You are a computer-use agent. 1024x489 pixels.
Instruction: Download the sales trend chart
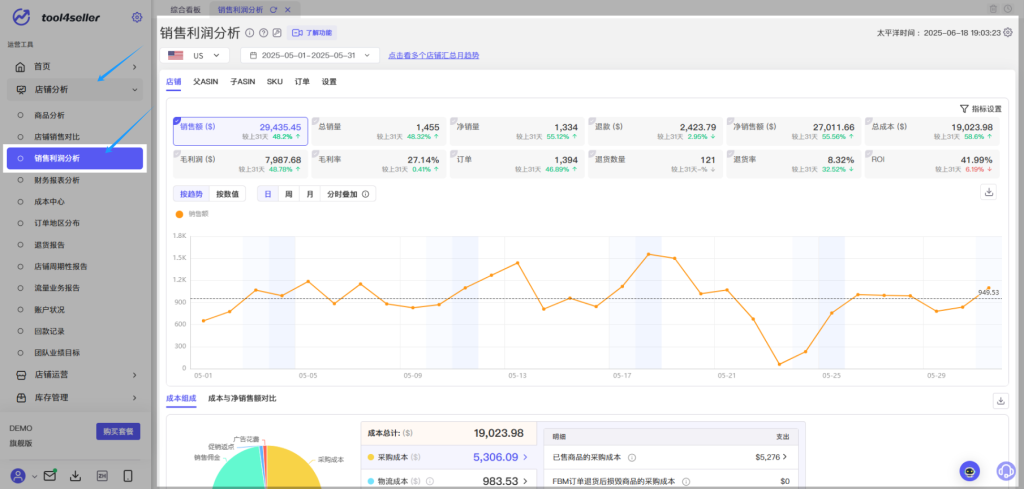click(989, 192)
